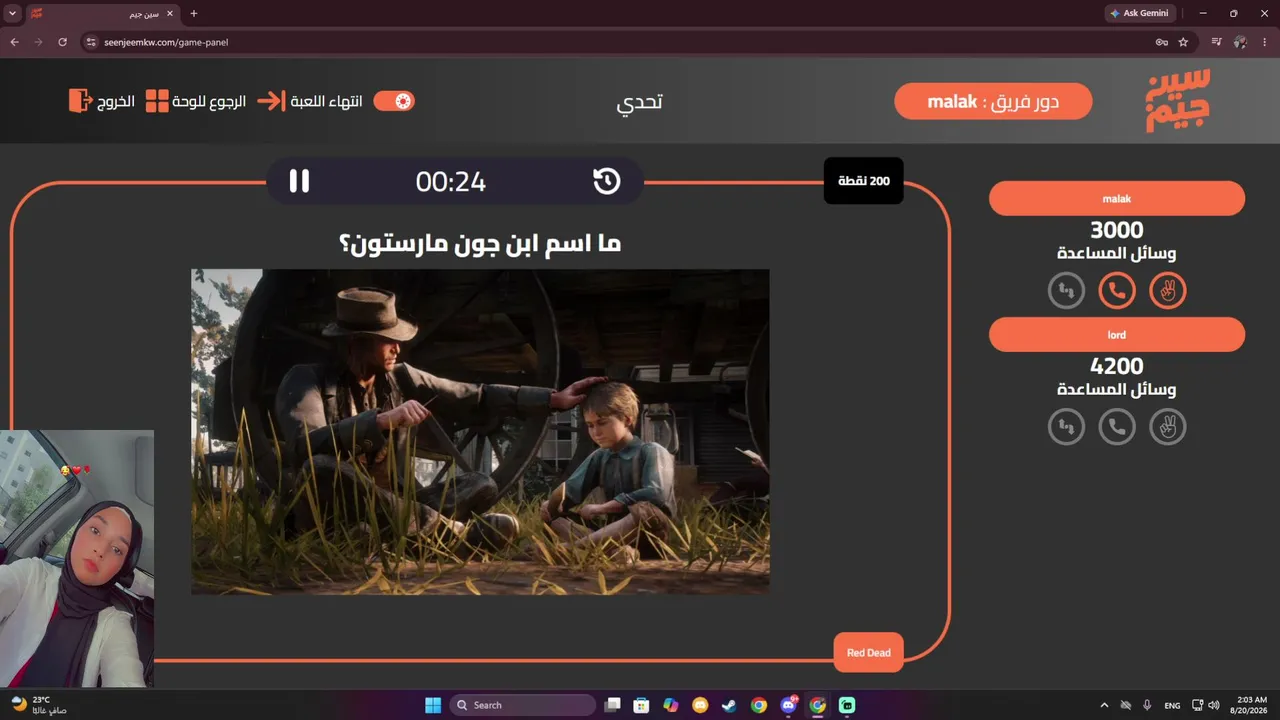Click الخروج to exit the game
The image size is (1280, 720).
102,101
